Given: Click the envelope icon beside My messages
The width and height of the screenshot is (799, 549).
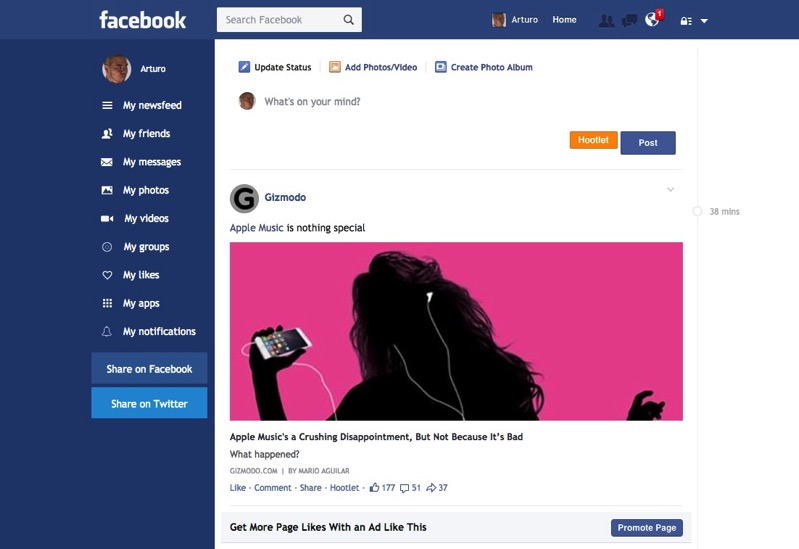Looking at the screenshot, I should point(107,162).
